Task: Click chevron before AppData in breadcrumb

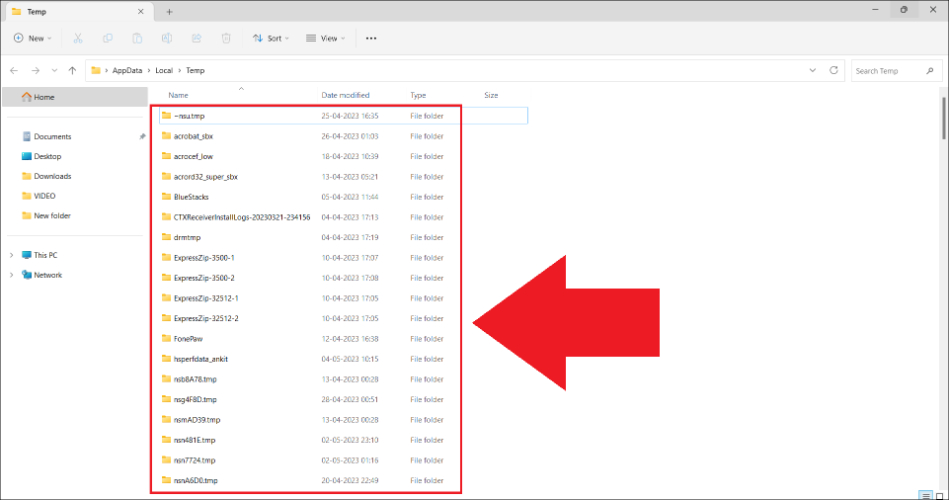Action: point(107,71)
